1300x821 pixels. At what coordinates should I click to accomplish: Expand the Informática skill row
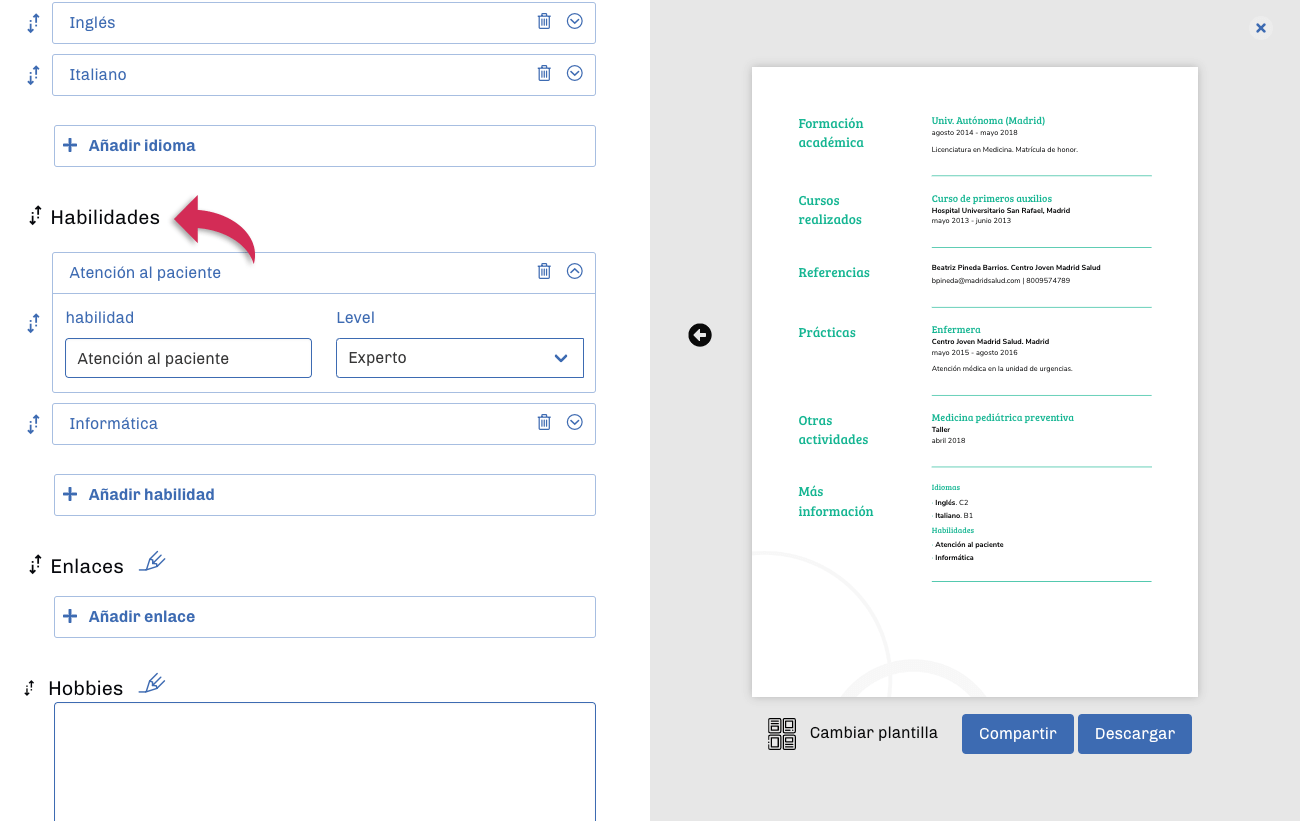575,422
